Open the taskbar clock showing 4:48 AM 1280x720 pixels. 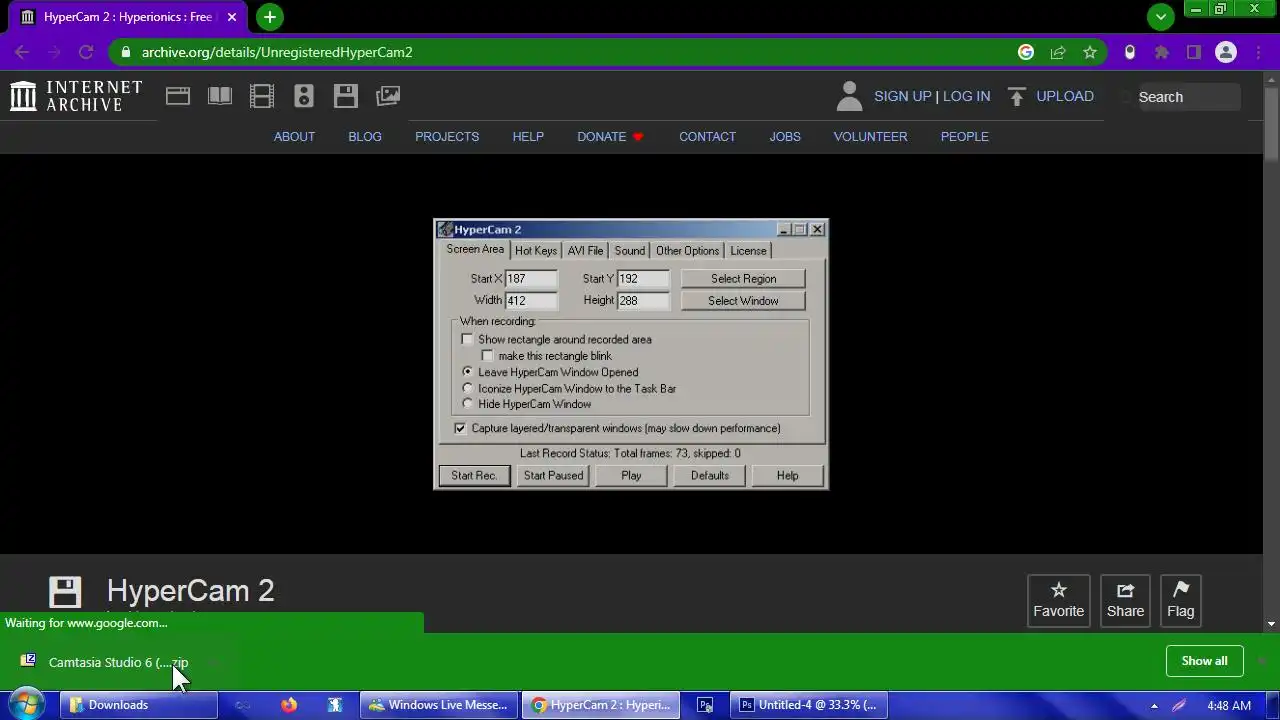coord(1229,705)
